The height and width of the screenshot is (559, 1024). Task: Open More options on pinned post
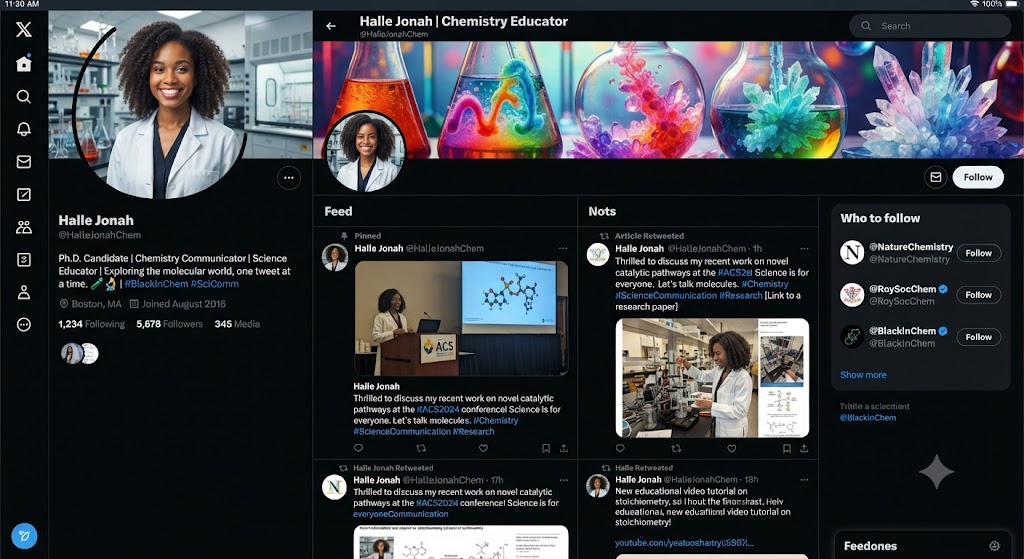point(563,248)
